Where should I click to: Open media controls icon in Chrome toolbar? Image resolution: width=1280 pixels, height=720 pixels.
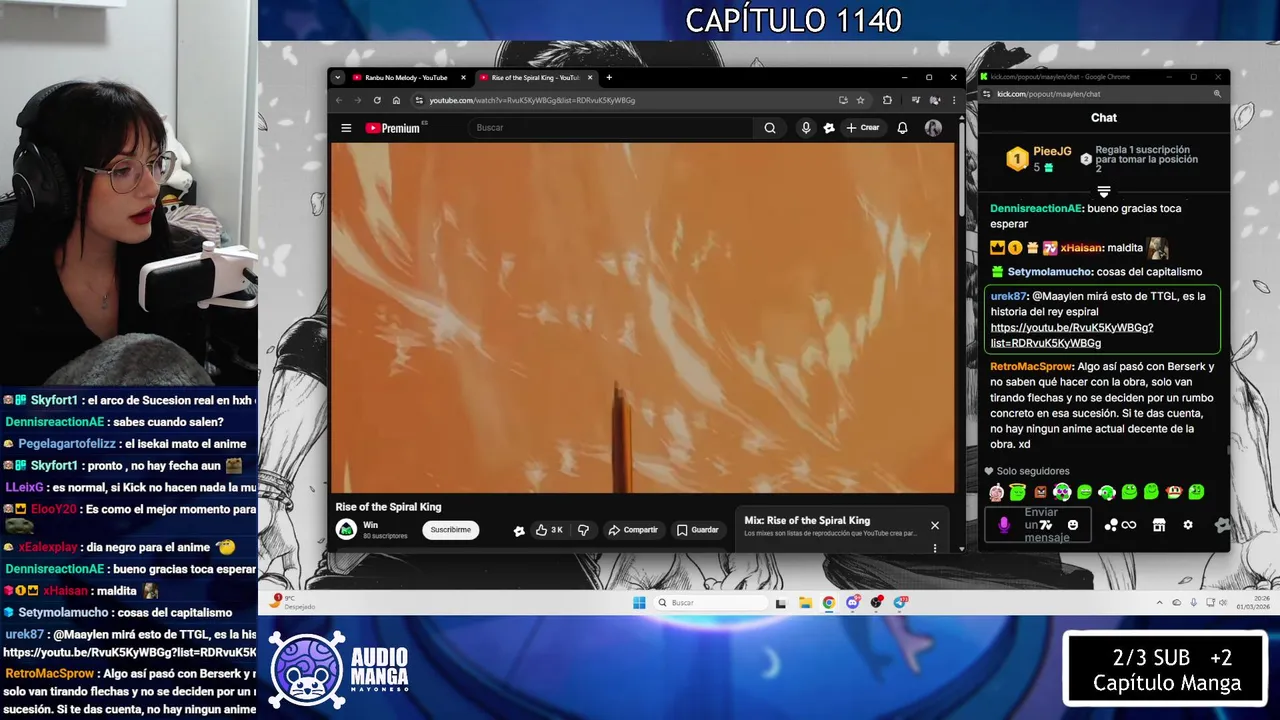tap(916, 100)
